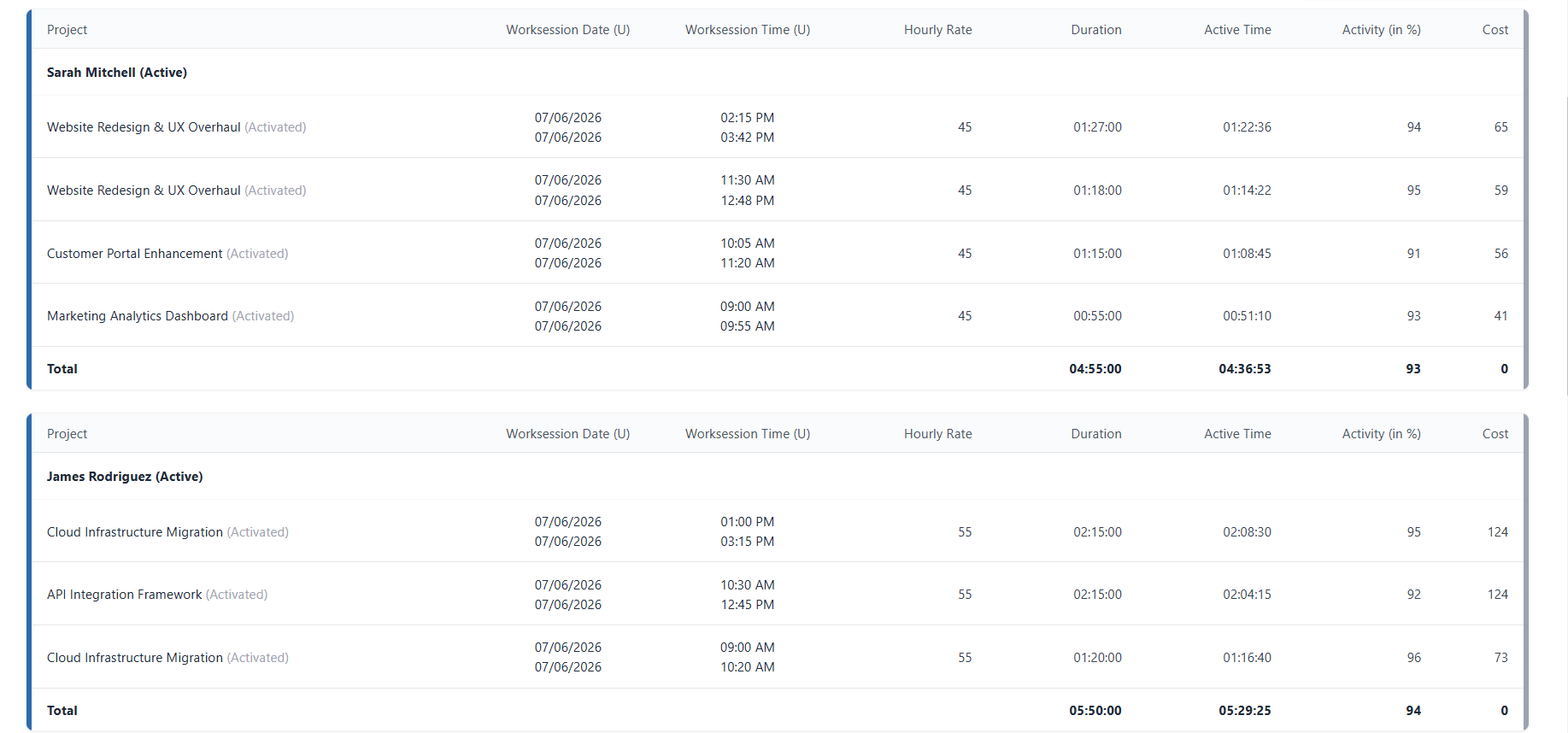Viewport: 1568px width, 733px height.
Task: Click cost value 41
Action: (1501, 316)
